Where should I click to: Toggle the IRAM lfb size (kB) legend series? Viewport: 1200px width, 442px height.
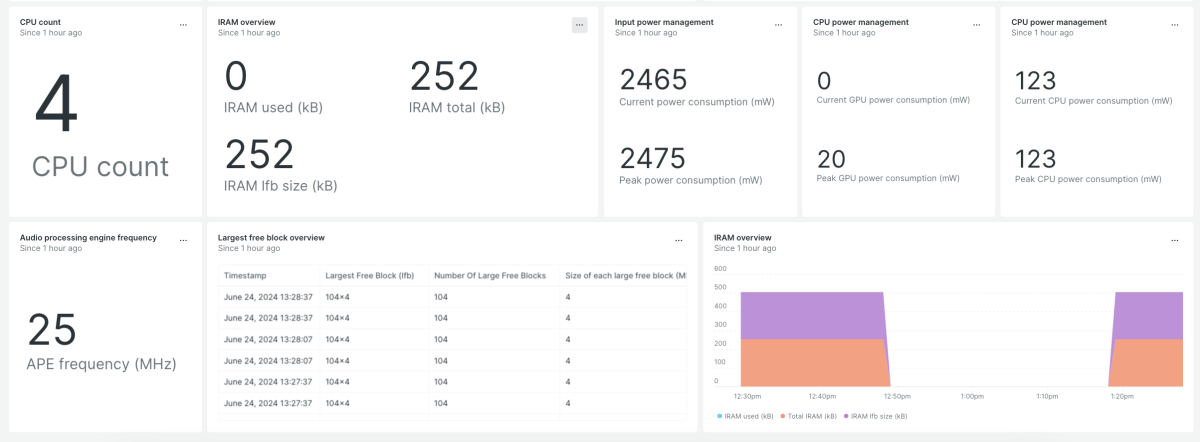(876, 415)
